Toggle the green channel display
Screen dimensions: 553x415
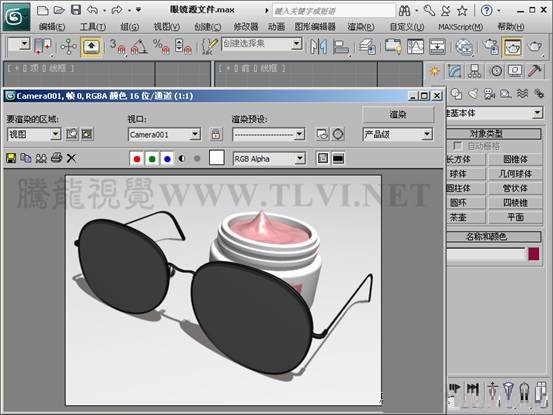(x=152, y=159)
